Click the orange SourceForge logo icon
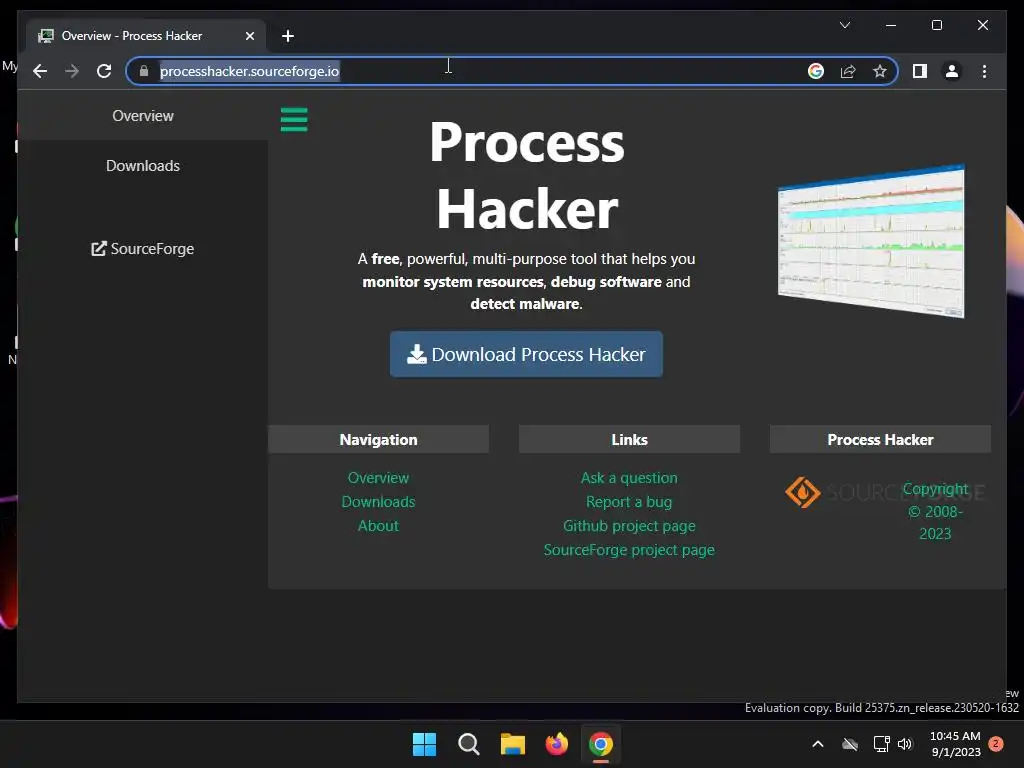 tap(803, 492)
